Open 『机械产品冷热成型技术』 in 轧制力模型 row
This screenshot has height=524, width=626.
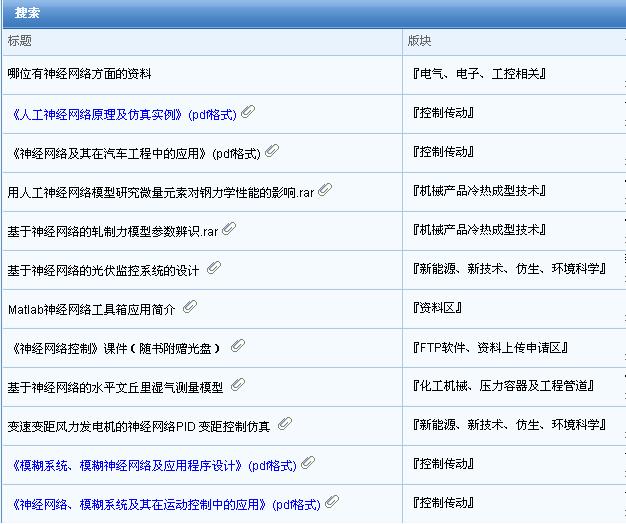click(479, 230)
